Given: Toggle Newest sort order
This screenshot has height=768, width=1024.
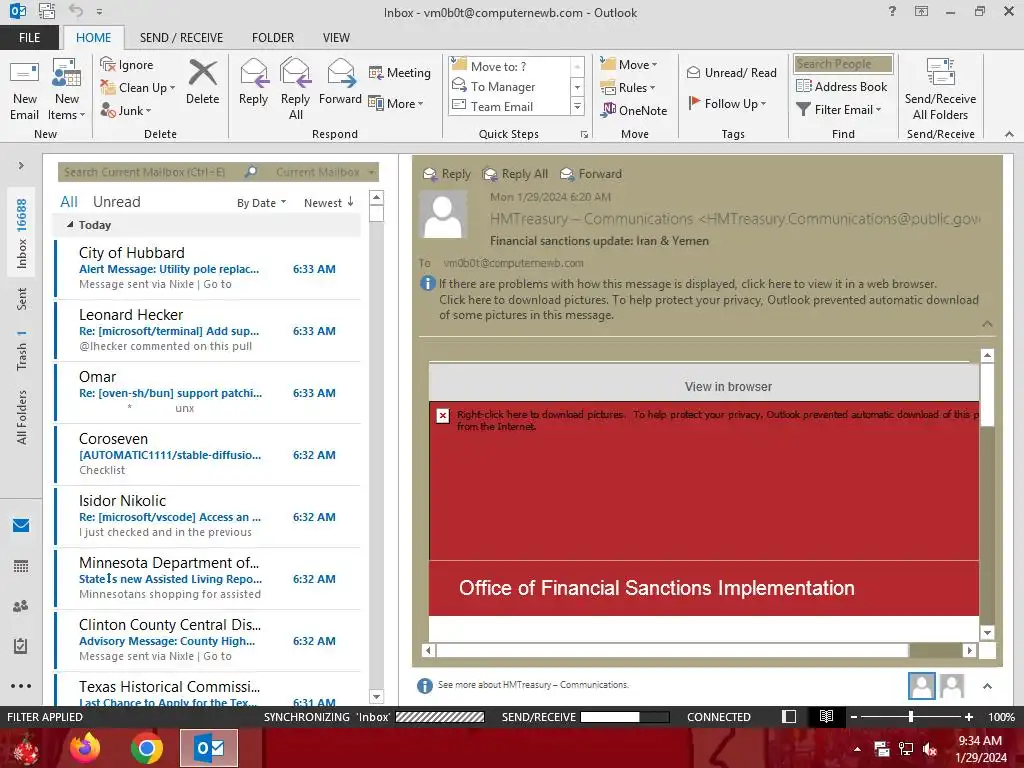Looking at the screenshot, I should click(328, 203).
